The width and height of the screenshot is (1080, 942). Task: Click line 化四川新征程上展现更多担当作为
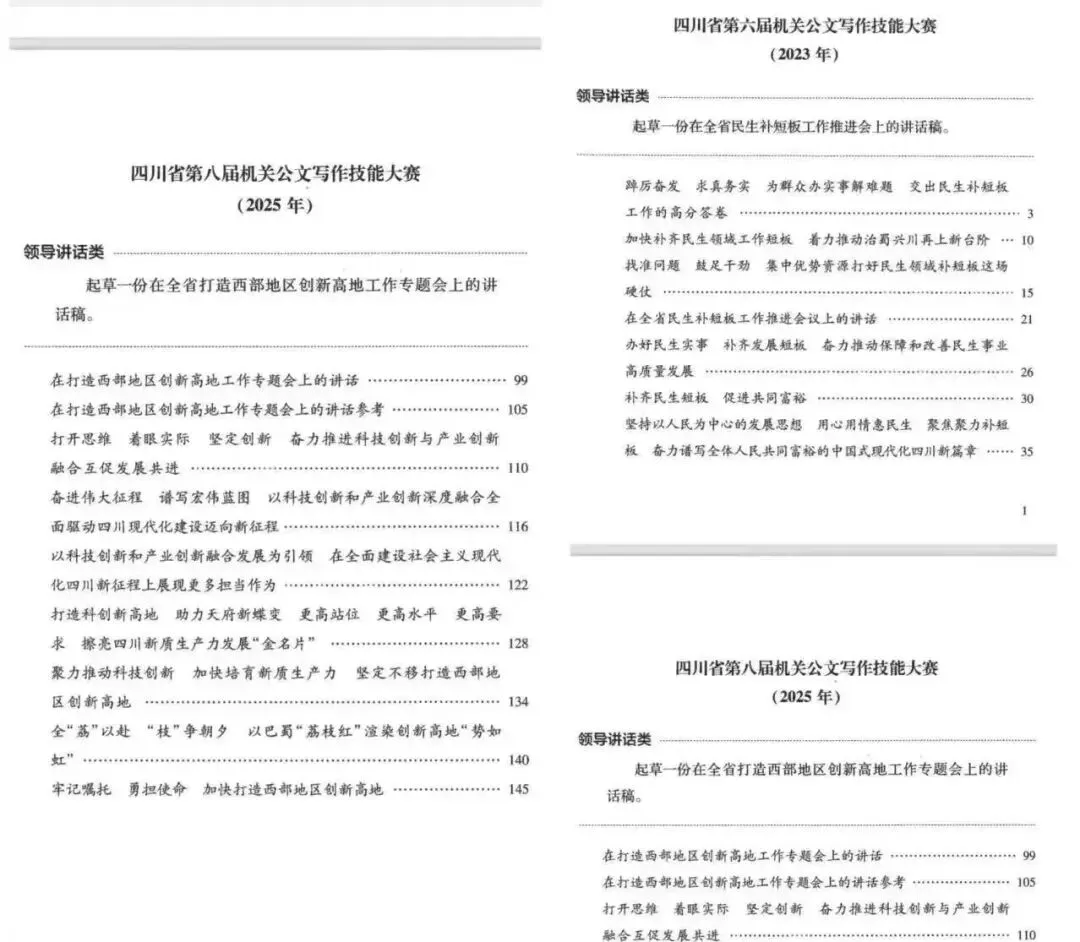tap(289, 585)
